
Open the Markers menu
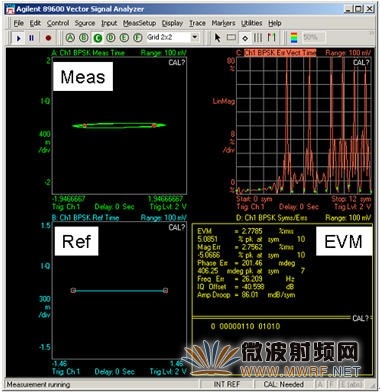223,23
